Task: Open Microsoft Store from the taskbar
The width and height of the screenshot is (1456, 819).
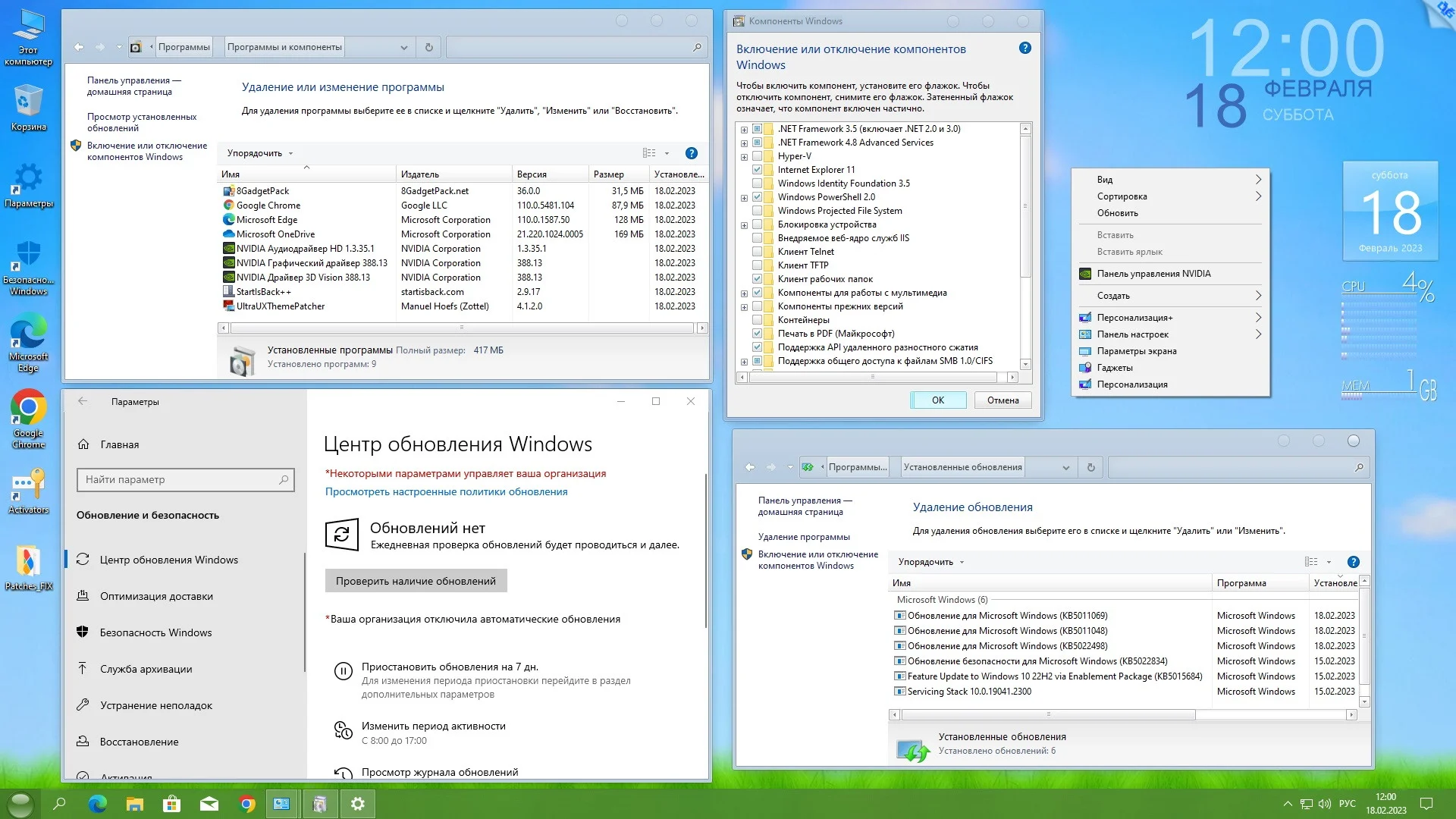Action: click(172, 804)
